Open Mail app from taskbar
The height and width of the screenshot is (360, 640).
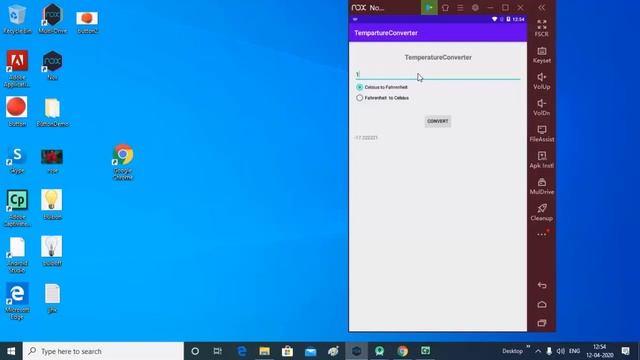coord(311,351)
